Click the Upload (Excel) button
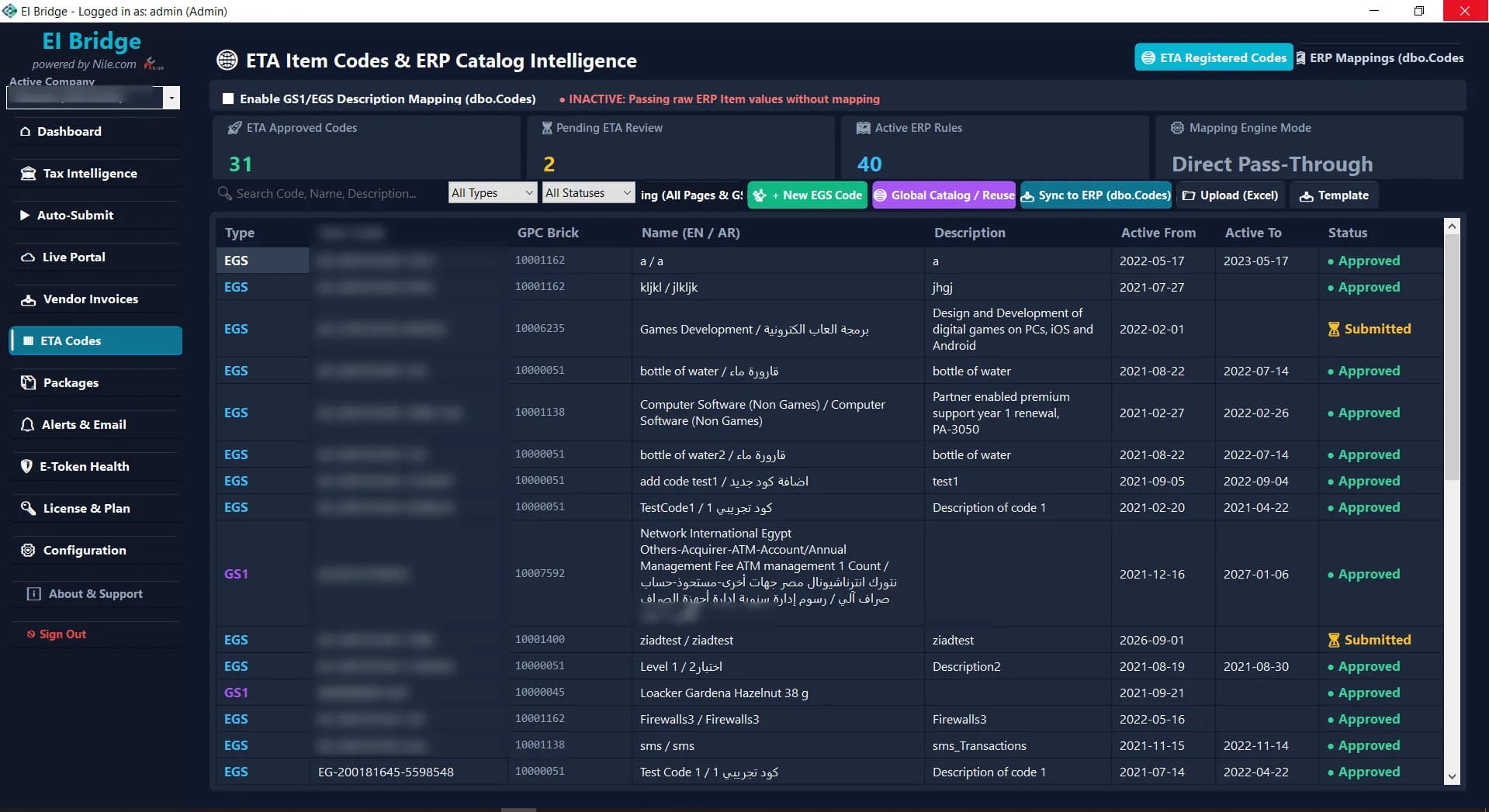 tap(1231, 195)
